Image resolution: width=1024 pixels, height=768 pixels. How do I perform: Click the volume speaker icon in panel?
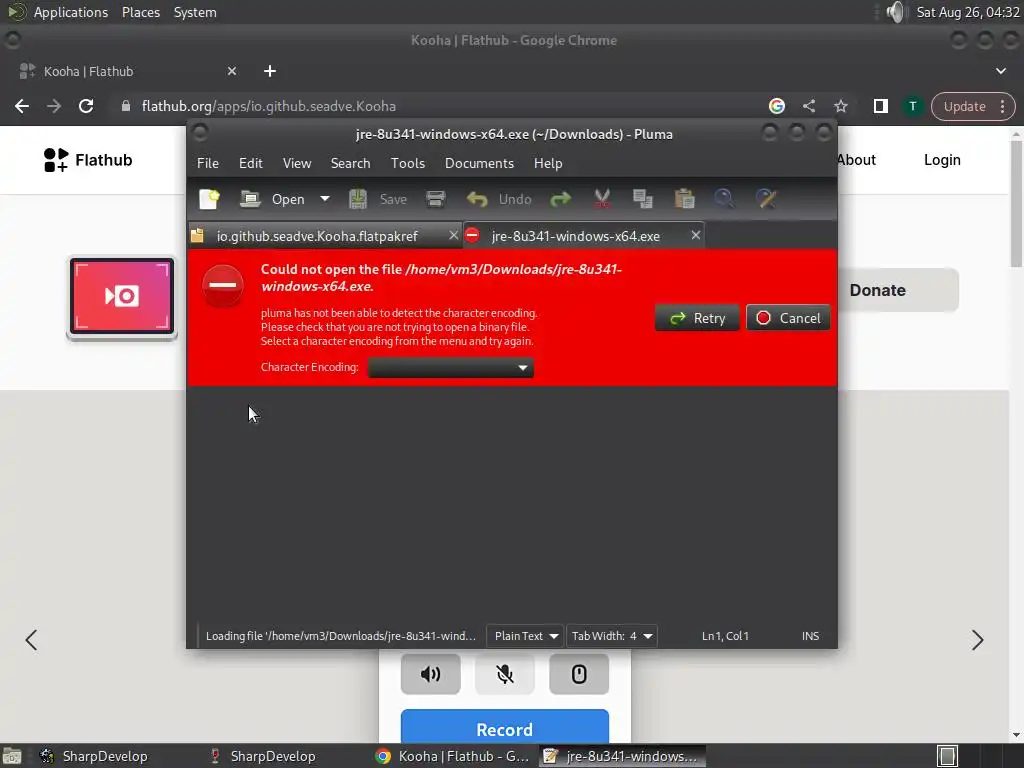coord(897,12)
